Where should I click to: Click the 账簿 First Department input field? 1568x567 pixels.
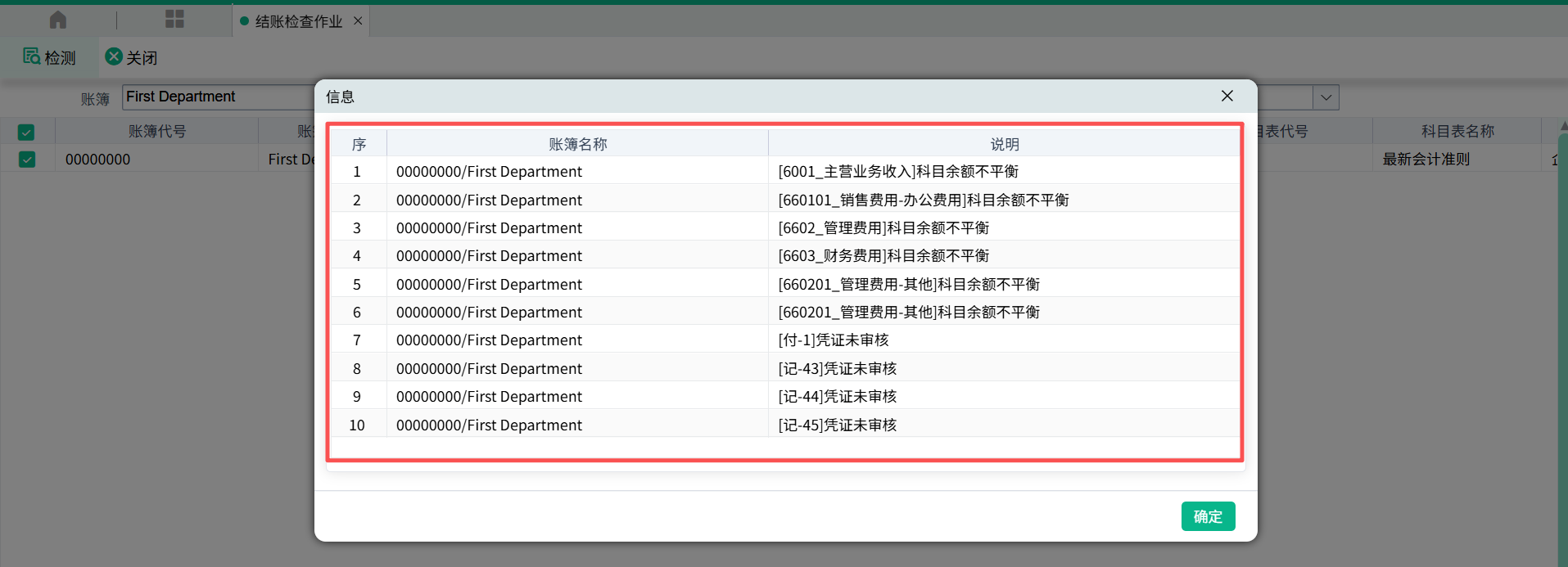(219, 97)
